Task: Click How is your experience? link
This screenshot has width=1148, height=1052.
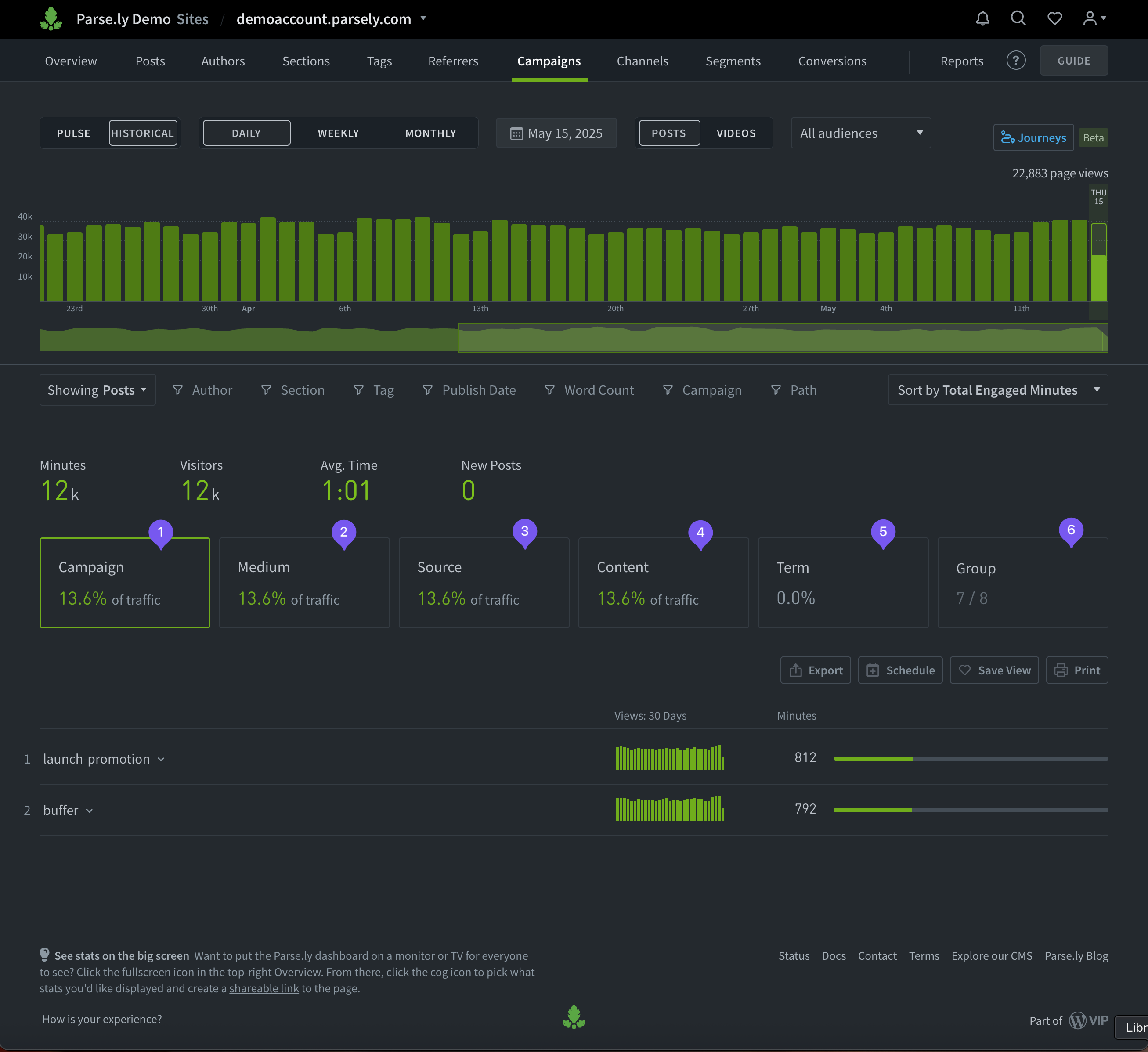Action: tap(102, 1019)
